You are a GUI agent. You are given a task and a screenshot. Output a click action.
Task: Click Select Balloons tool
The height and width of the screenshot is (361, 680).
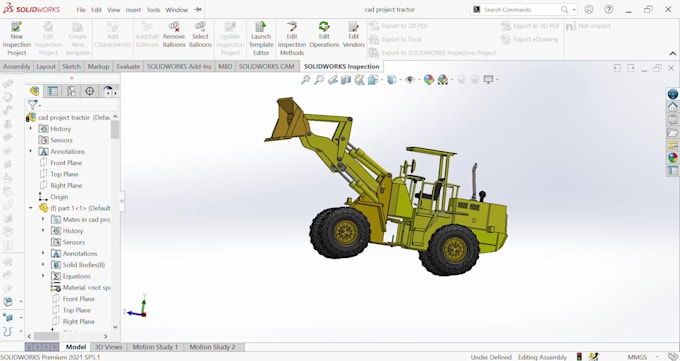click(x=200, y=35)
